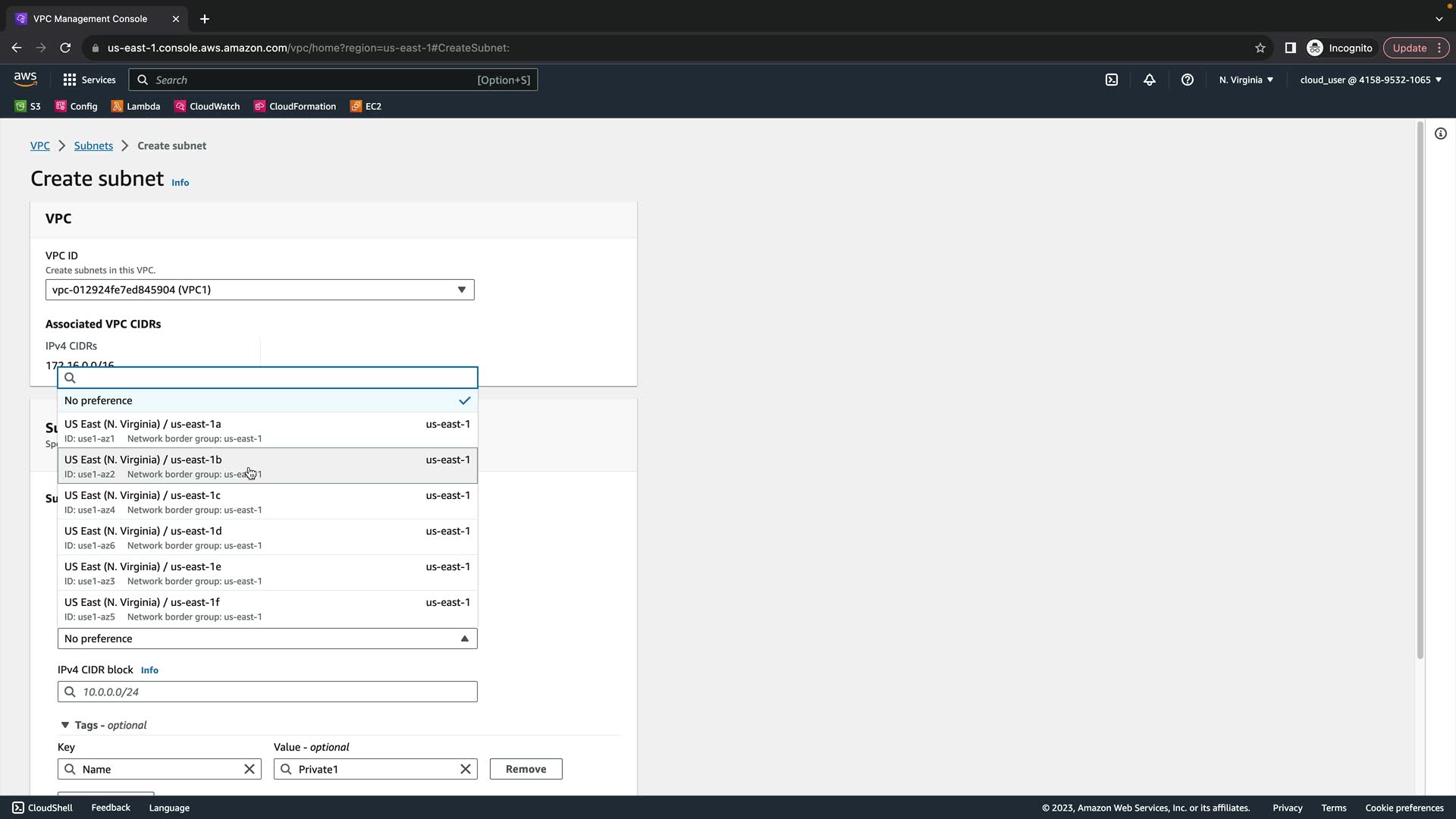Image resolution: width=1456 pixels, height=819 pixels.
Task: Clear the Name tag key field
Action: coord(249,769)
